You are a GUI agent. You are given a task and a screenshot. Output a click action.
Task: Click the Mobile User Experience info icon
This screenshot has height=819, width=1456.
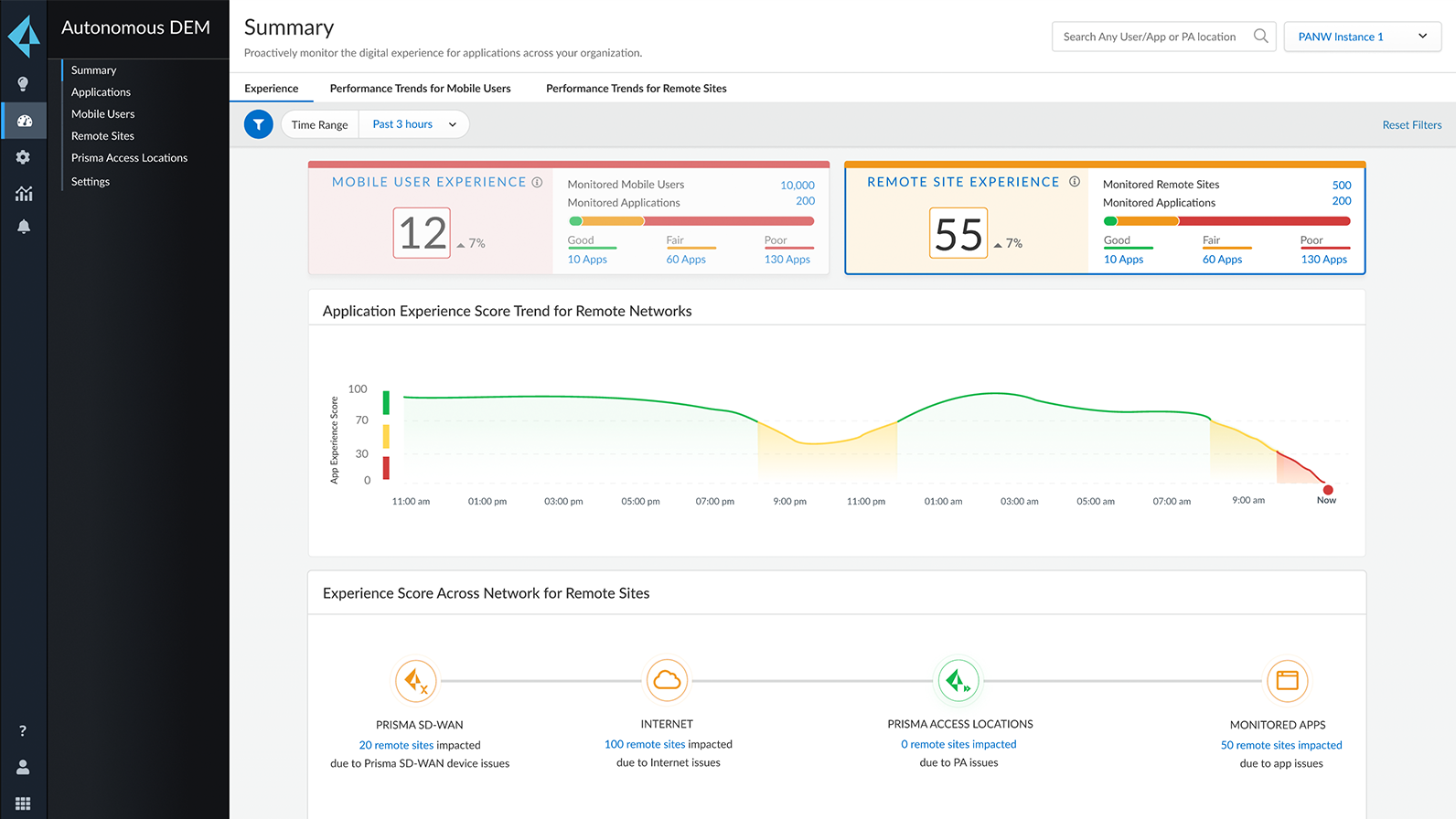[x=538, y=182]
